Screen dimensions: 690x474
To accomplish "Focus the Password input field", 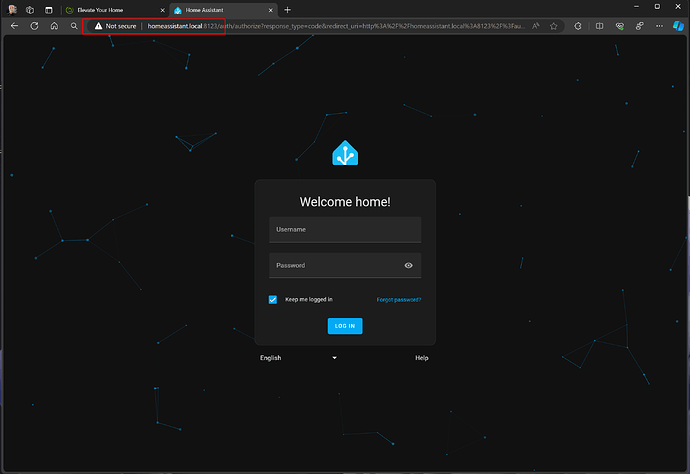I will 335,266.
